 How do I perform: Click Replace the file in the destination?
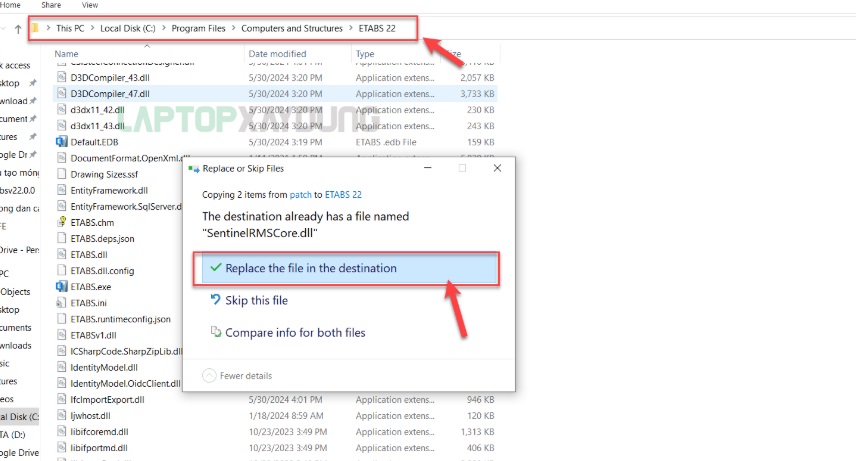(349, 268)
